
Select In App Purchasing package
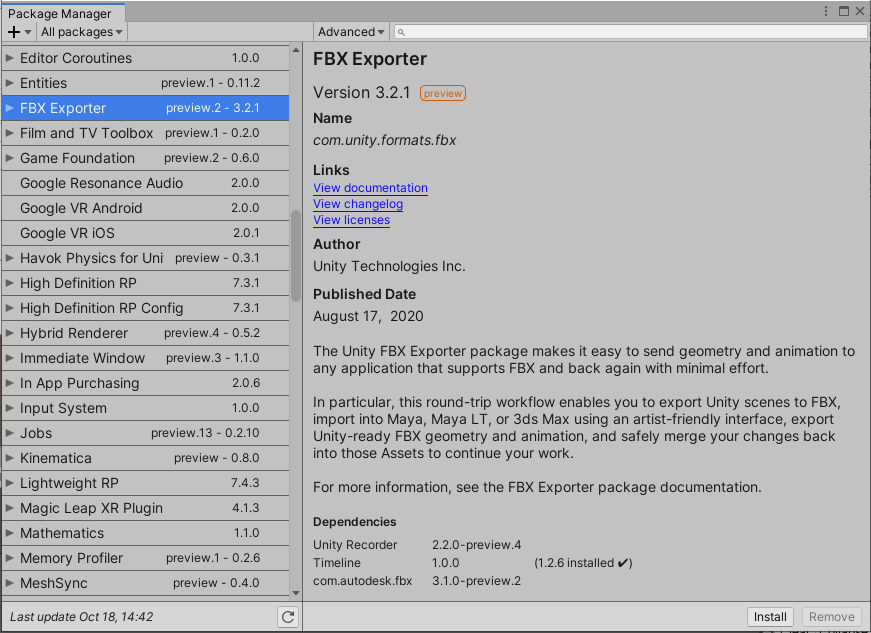coord(146,383)
